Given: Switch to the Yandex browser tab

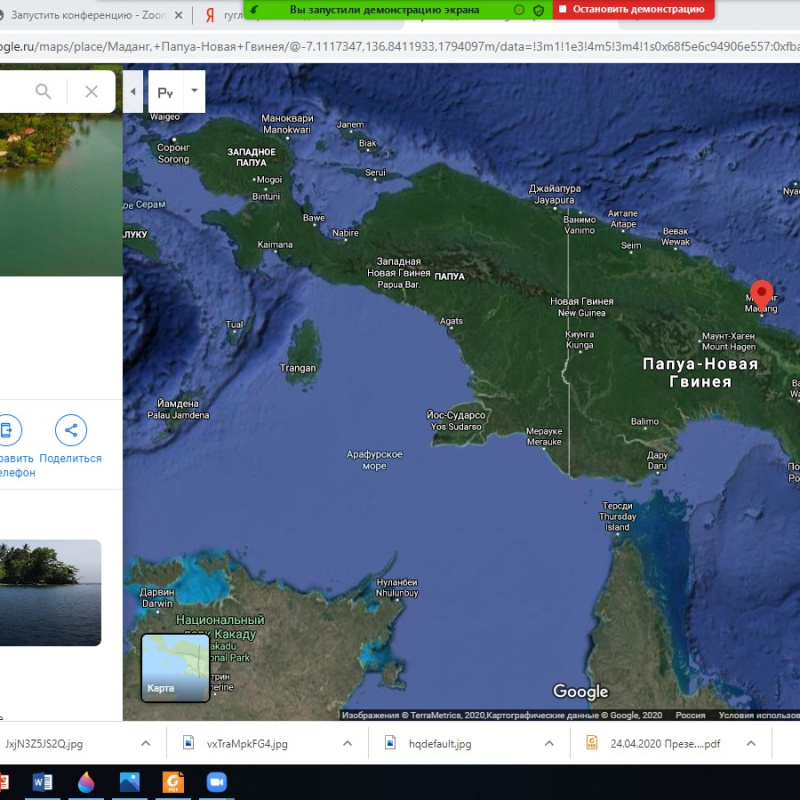Looking at the screenshot, I should (x=225, y=16).
